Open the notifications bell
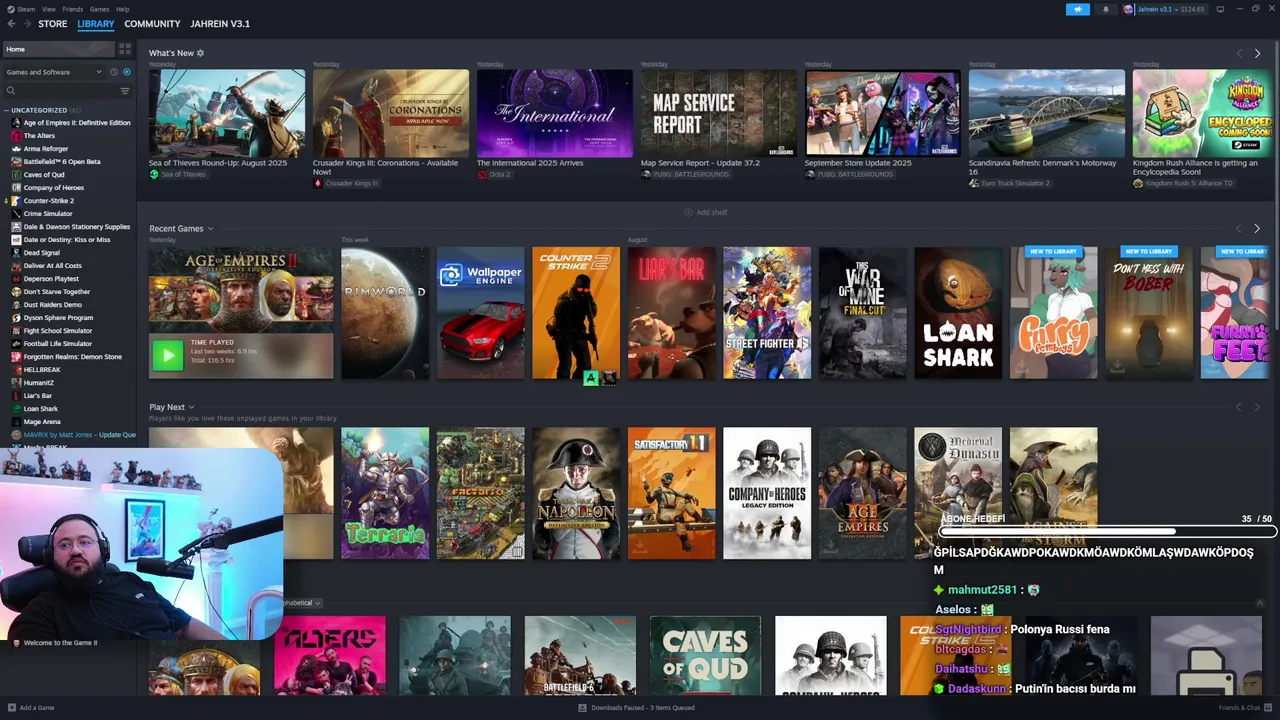This screenshot has width=1280, height=720. [1105, 9]
